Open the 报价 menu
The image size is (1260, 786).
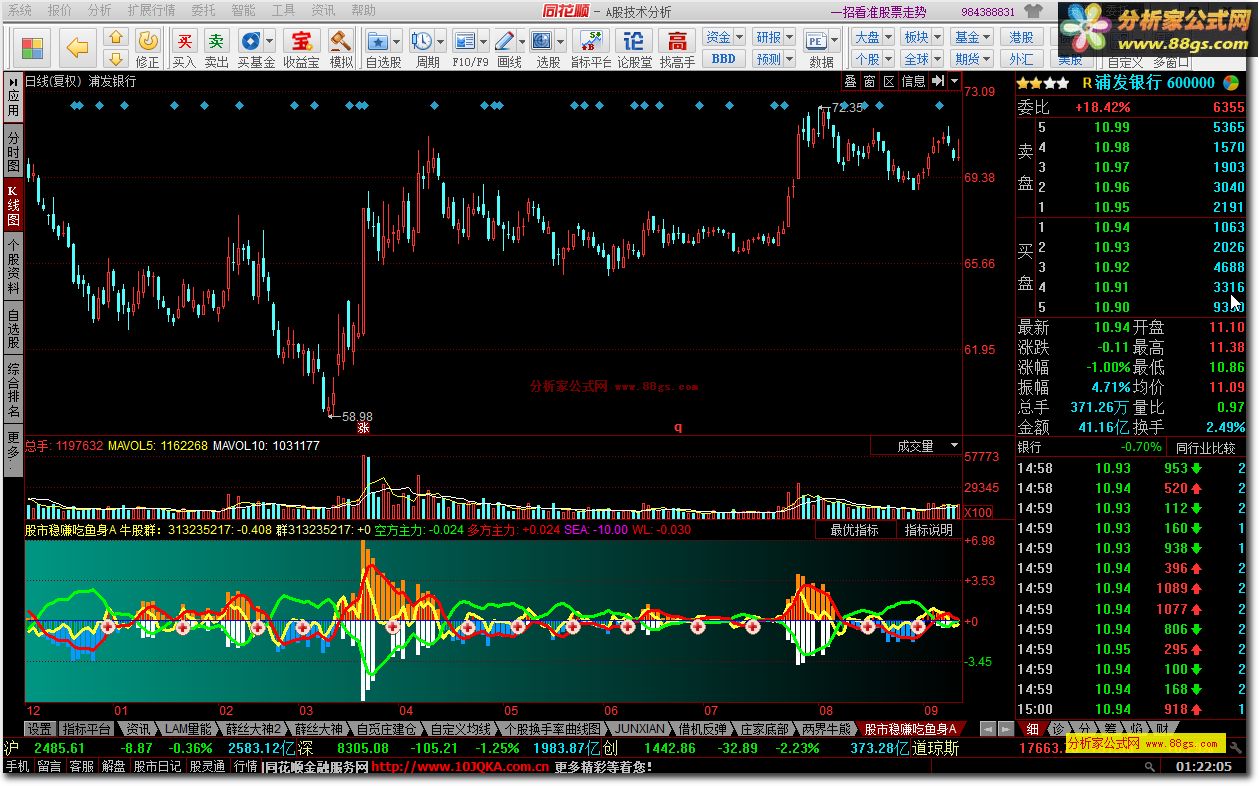[60, 10]
